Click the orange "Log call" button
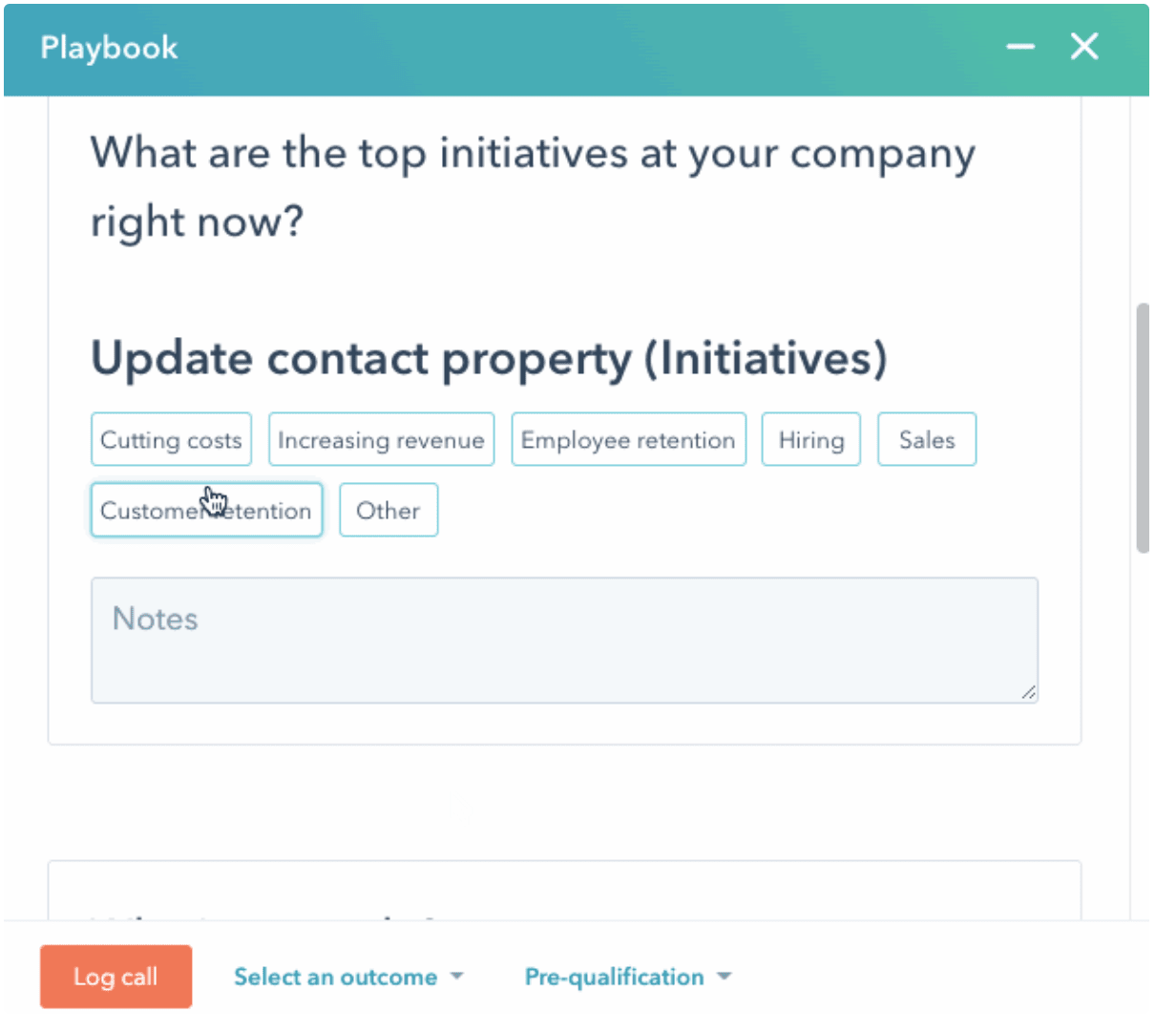 (115, 977)
